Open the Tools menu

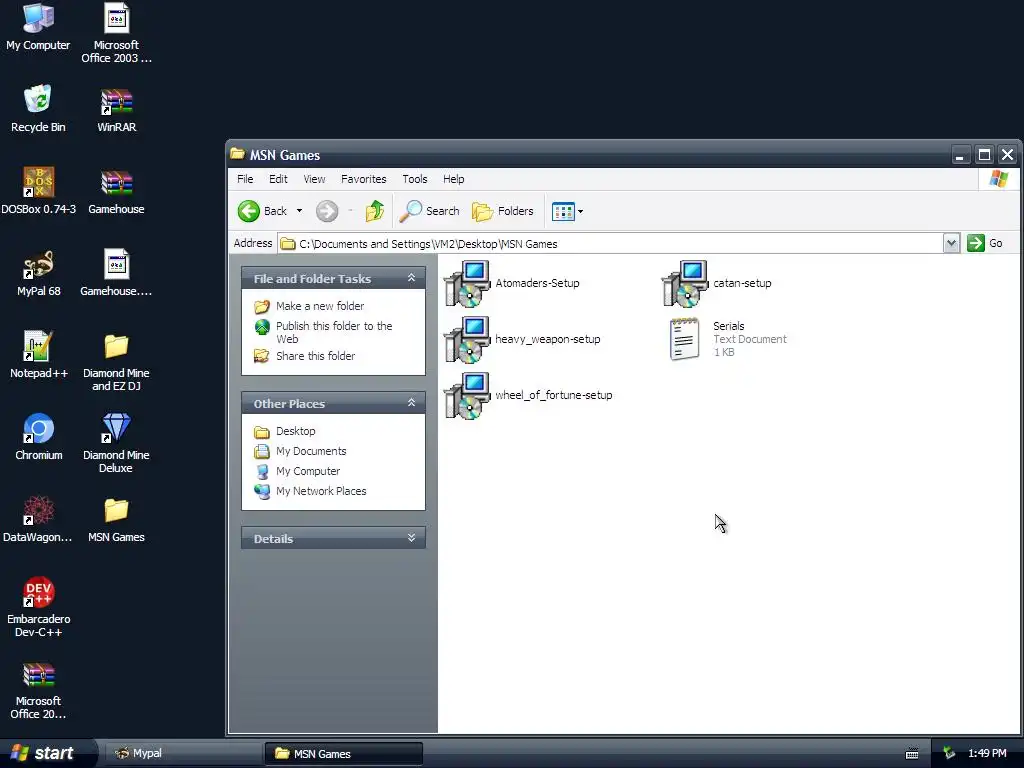coord(415,179)
